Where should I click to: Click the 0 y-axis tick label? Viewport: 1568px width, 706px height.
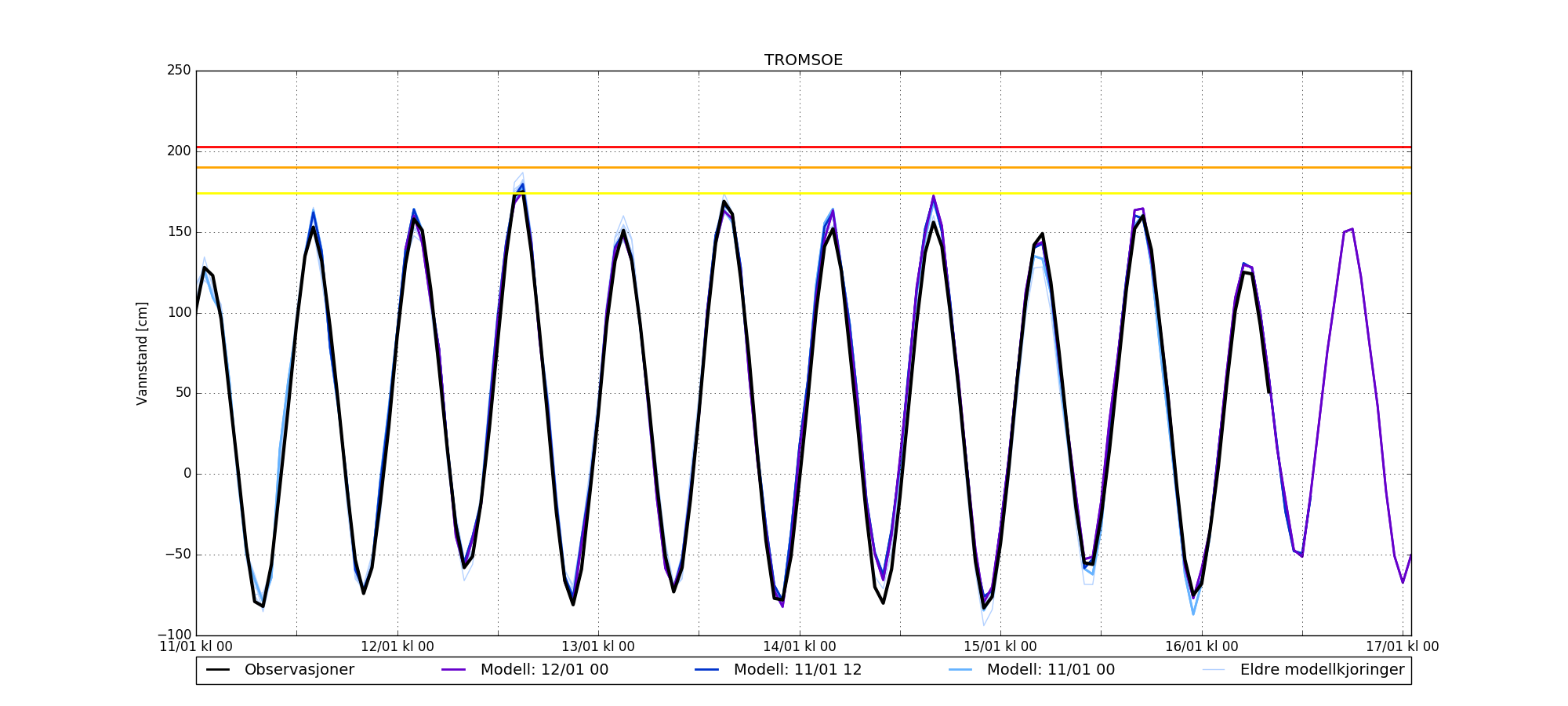[x=187, y=474]
